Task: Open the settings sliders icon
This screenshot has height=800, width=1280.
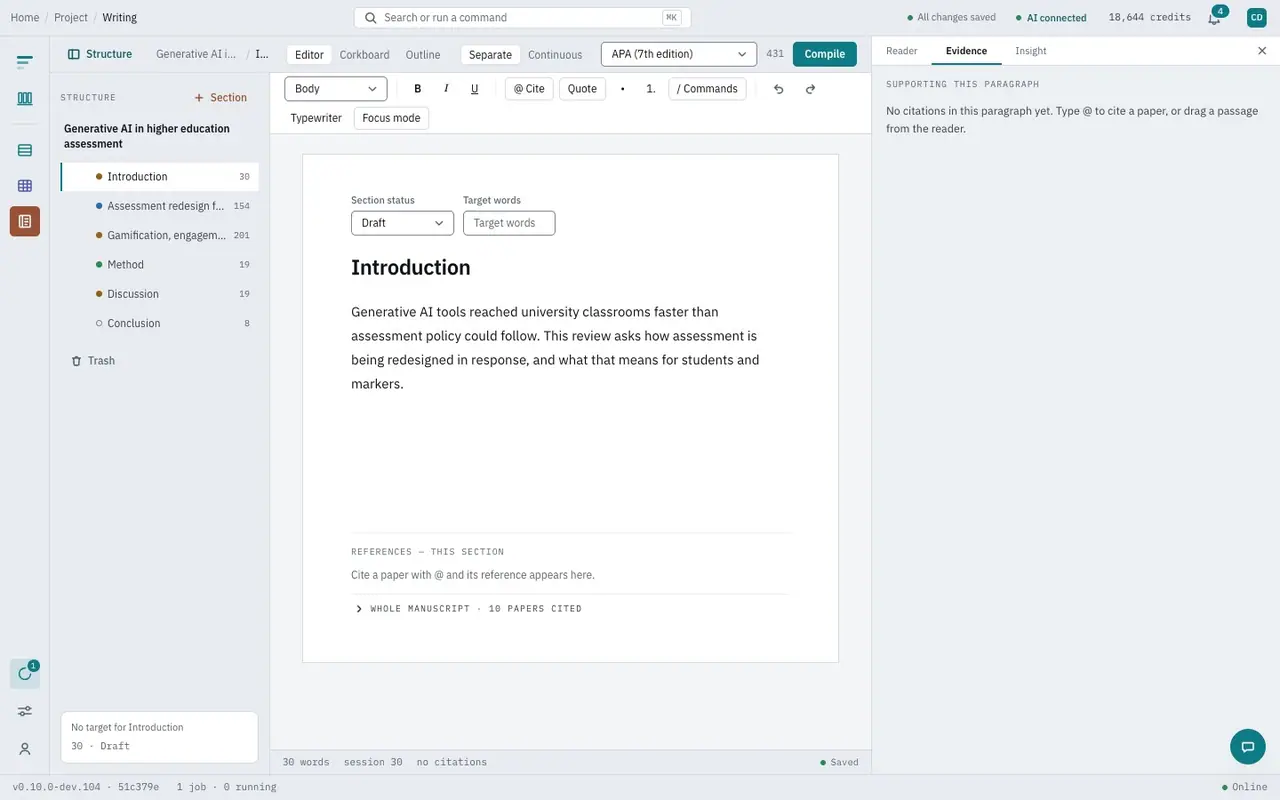Action: point(25,711)
